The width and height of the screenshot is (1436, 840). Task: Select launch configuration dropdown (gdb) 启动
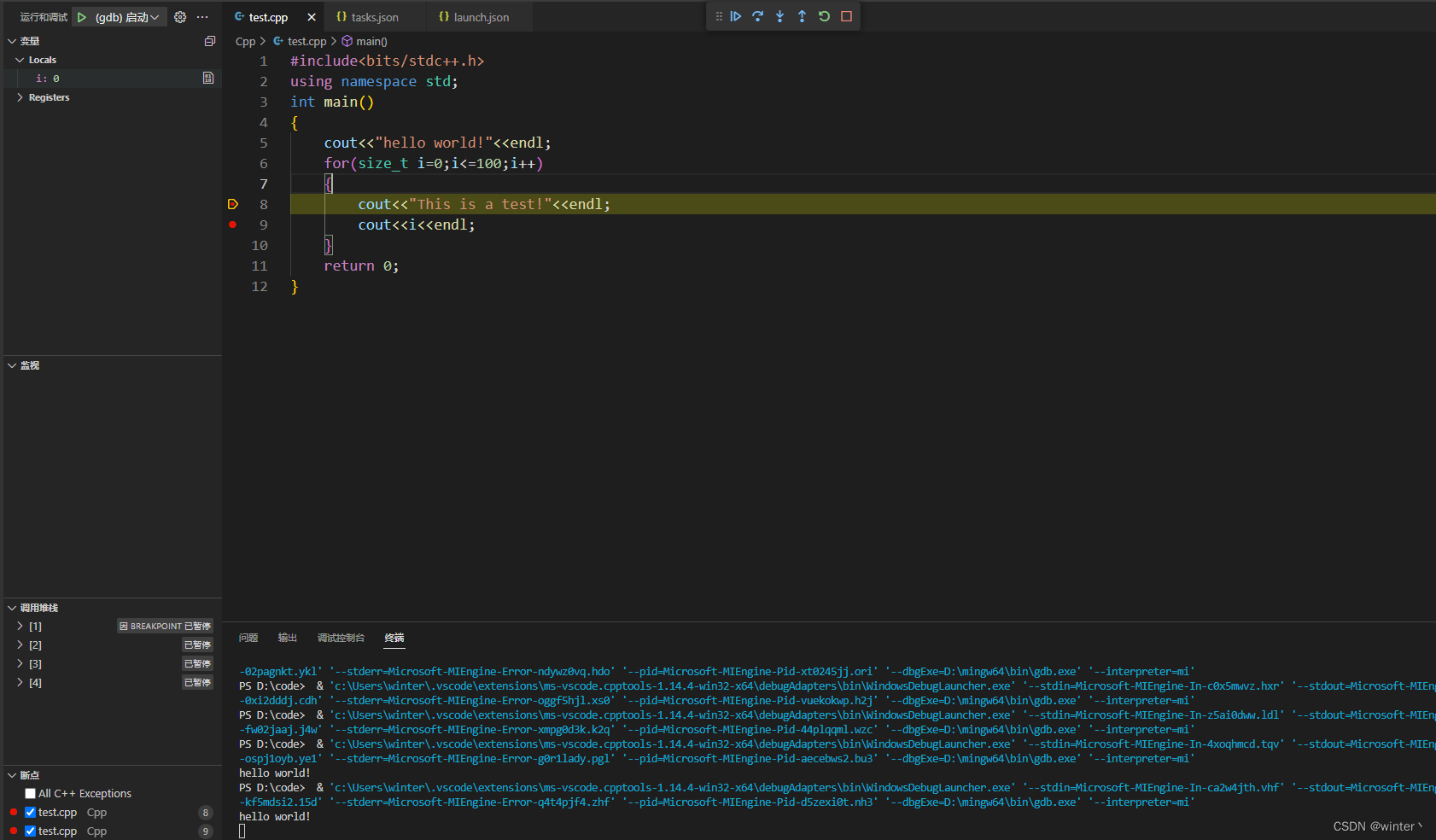click(x=127, y=17)
